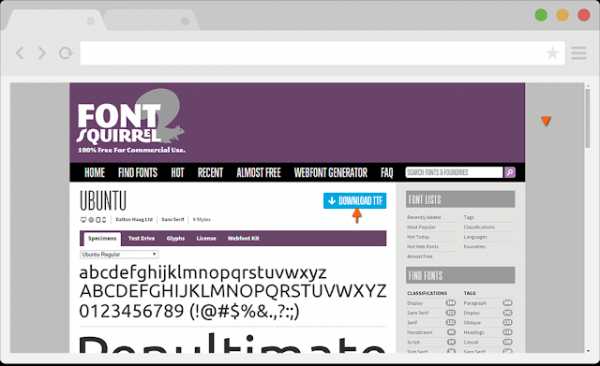The height and width of the screenshot is (366, 600).
Task: Click the browser forward arrow
Action: 42,53
